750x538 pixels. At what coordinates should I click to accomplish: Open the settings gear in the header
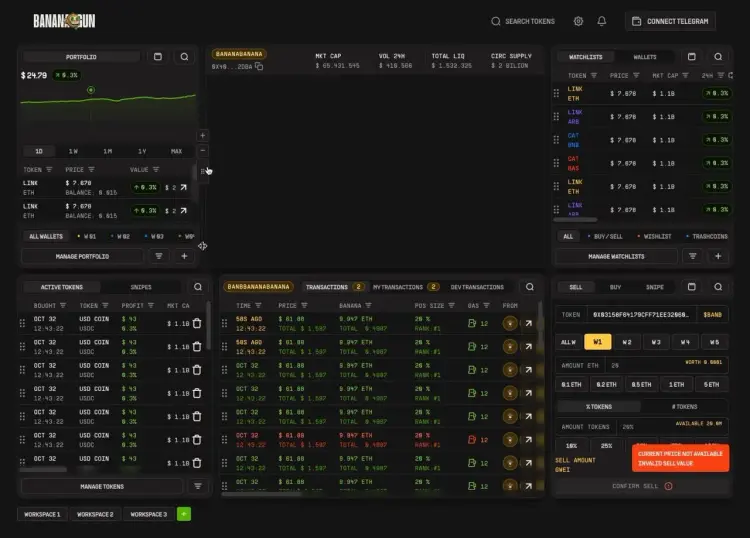pyautogui.click(x=578, y=21)
